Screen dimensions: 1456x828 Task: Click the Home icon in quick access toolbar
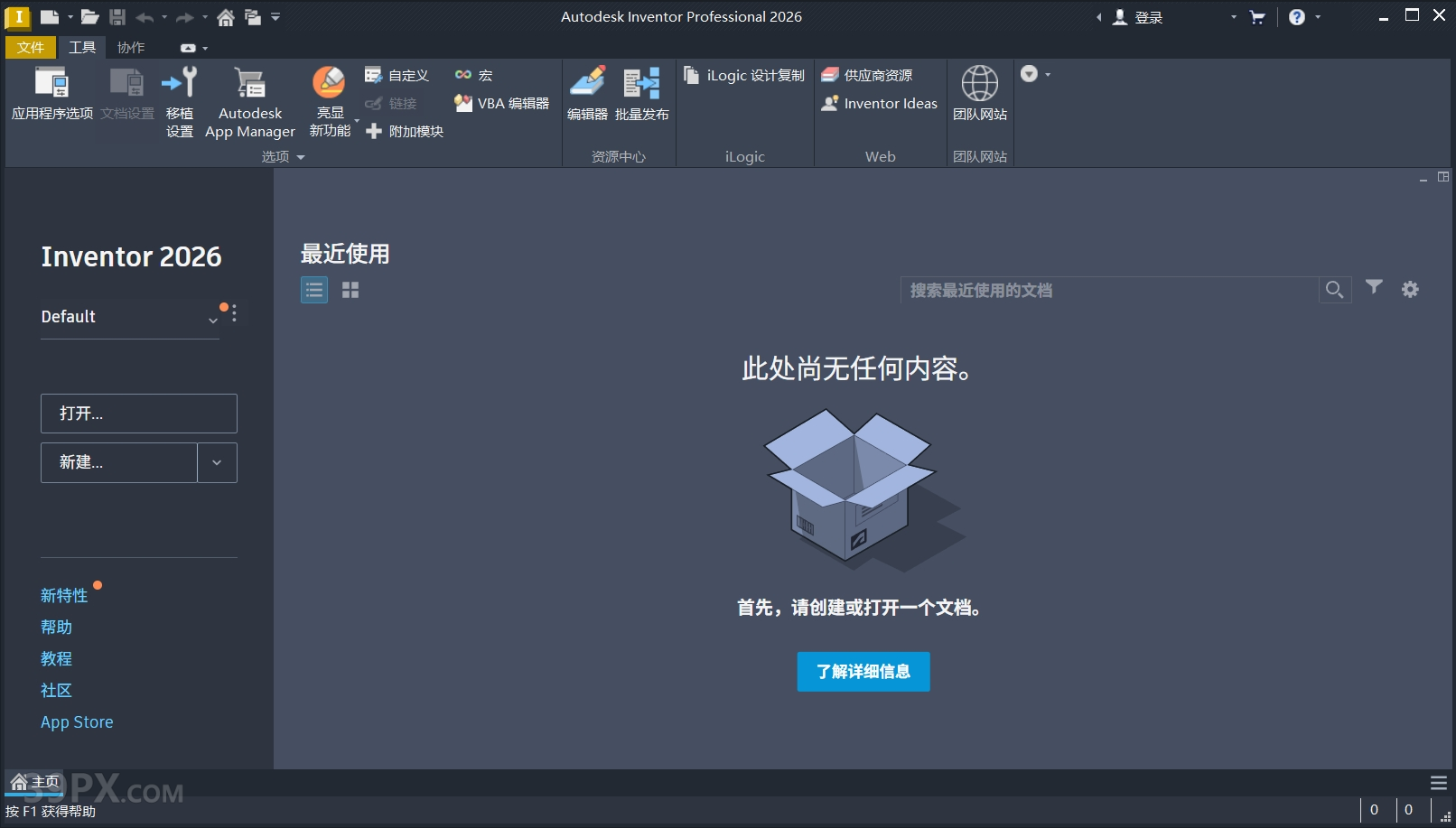pos(226,17)
